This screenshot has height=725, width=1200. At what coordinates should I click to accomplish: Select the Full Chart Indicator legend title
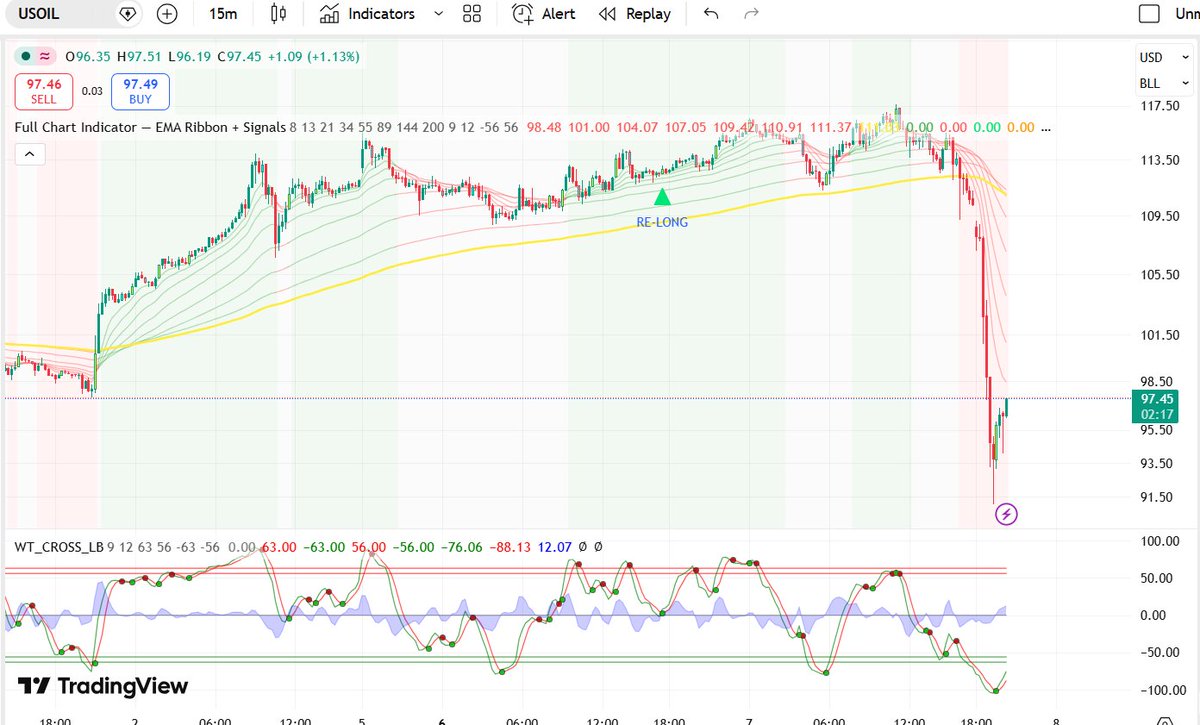point(150,127)
